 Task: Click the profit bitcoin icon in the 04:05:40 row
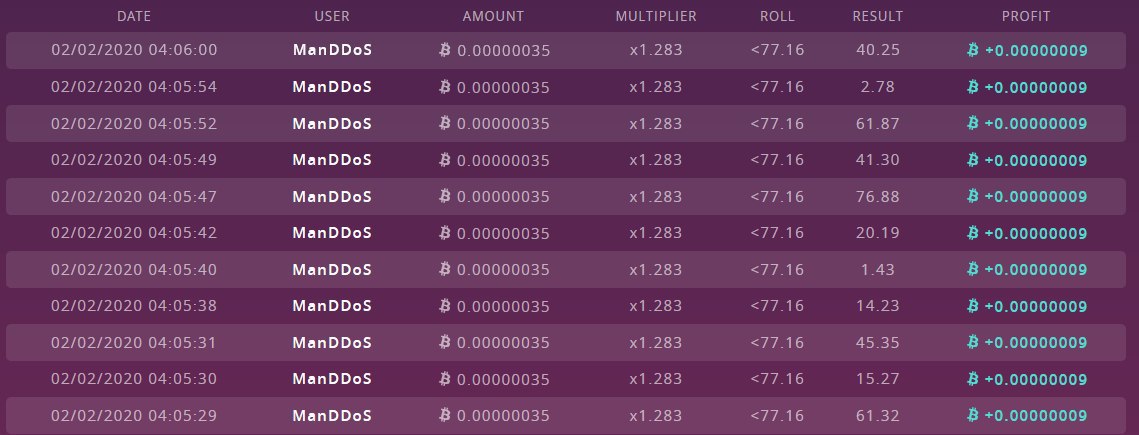click(x=973, y=269)
